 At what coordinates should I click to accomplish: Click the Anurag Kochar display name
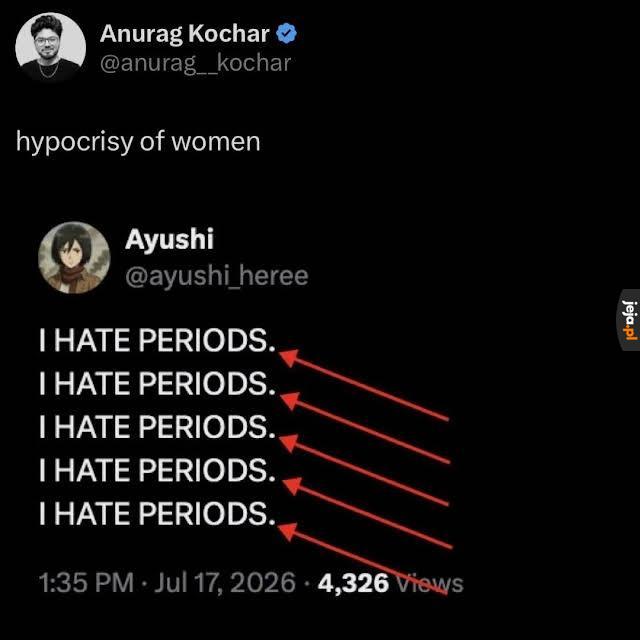(x=184, y=34)
